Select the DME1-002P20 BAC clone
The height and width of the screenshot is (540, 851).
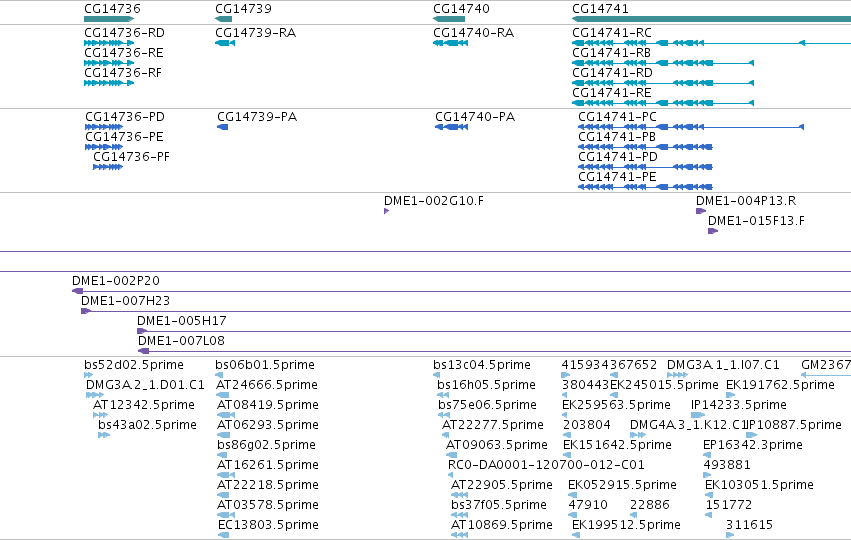click(x=116, y=281)
